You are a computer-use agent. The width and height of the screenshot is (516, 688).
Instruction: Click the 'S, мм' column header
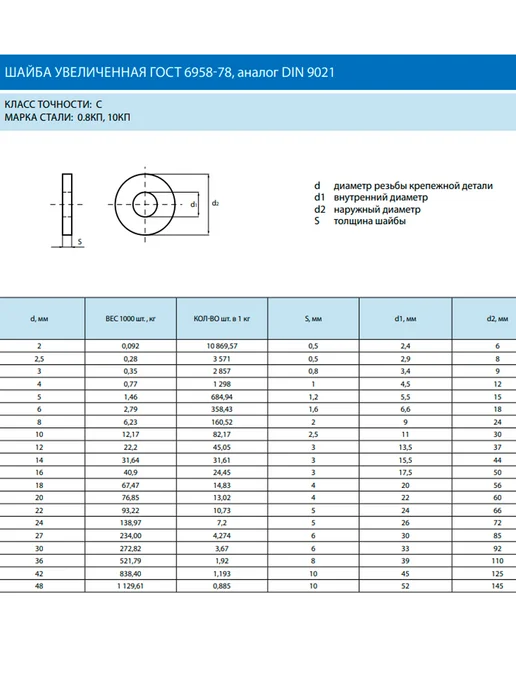coord(313,319)
